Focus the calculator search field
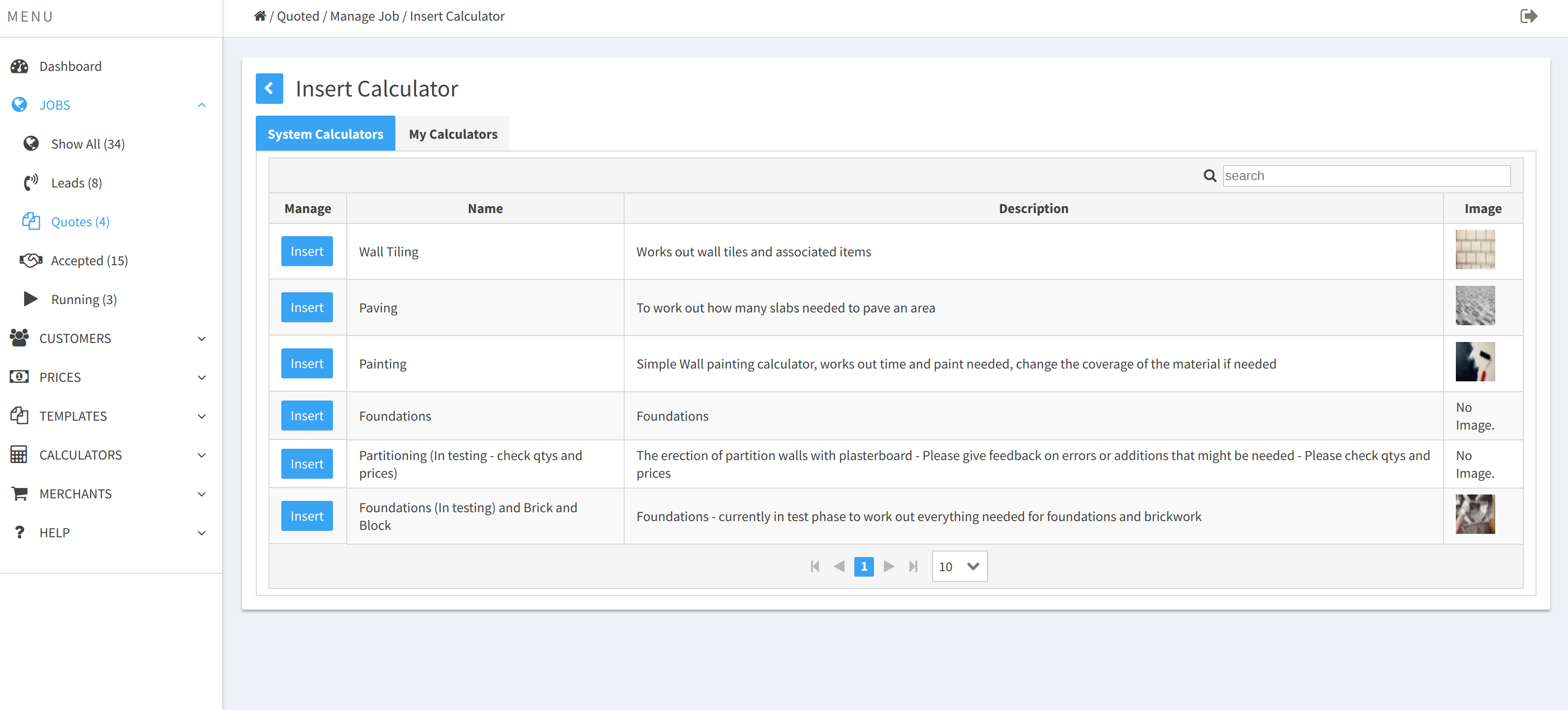1568x710 pixels. (1366, 176)
